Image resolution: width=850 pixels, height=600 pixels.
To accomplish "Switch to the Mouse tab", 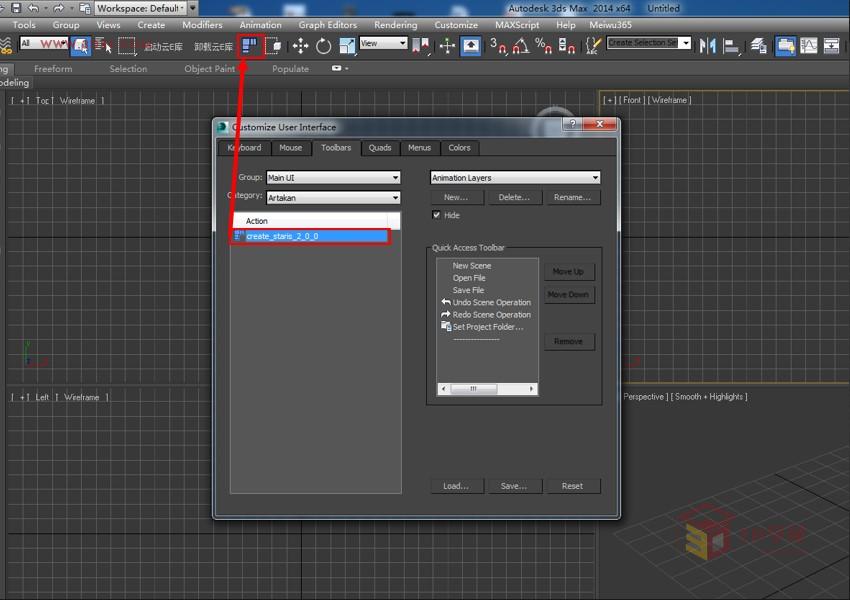I will [x=291, y=148].
